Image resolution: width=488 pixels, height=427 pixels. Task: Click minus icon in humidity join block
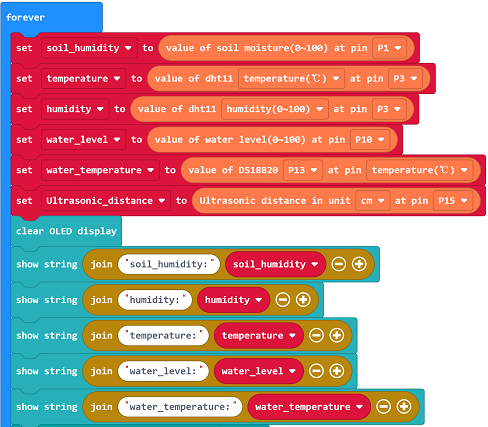click(x=283, y=300)
